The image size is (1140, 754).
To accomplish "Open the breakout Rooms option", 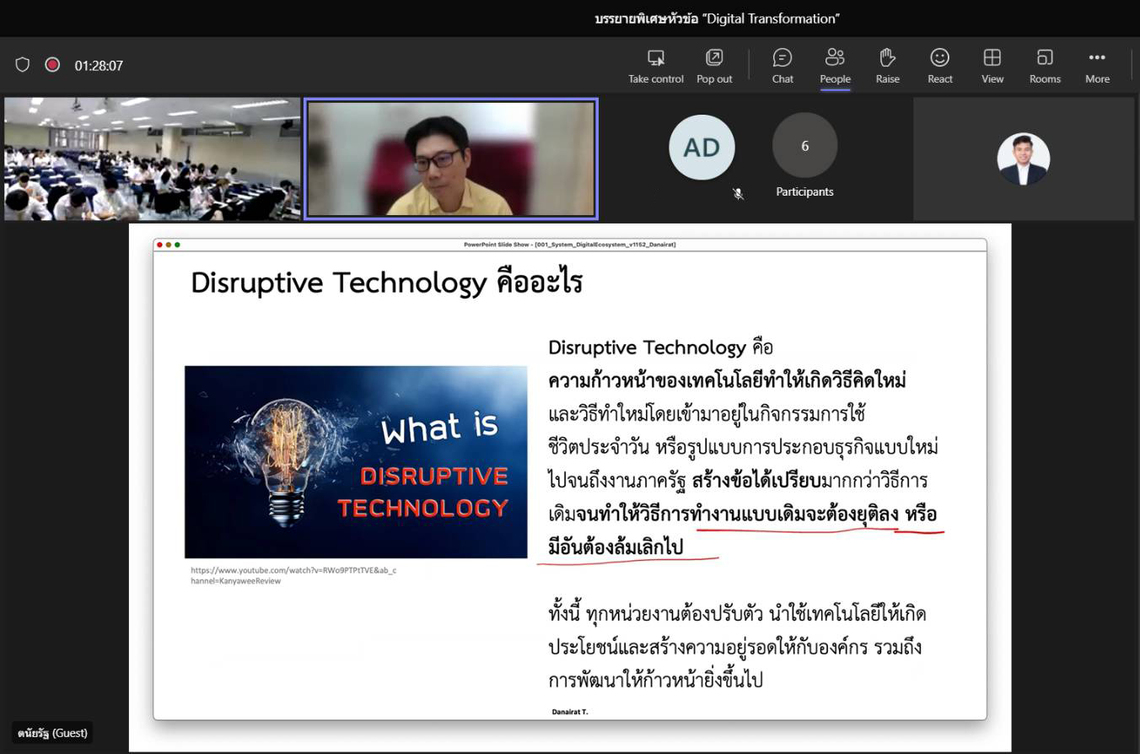I will click(x=1044, y=65).
